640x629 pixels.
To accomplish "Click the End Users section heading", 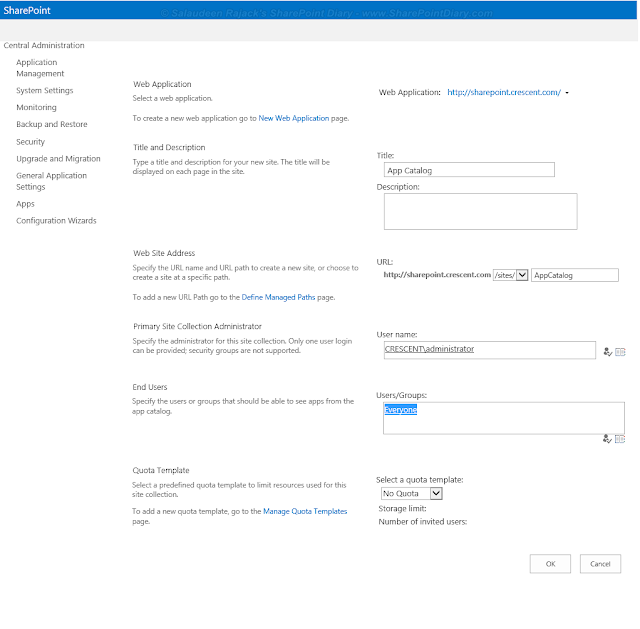I will (150, 387).
